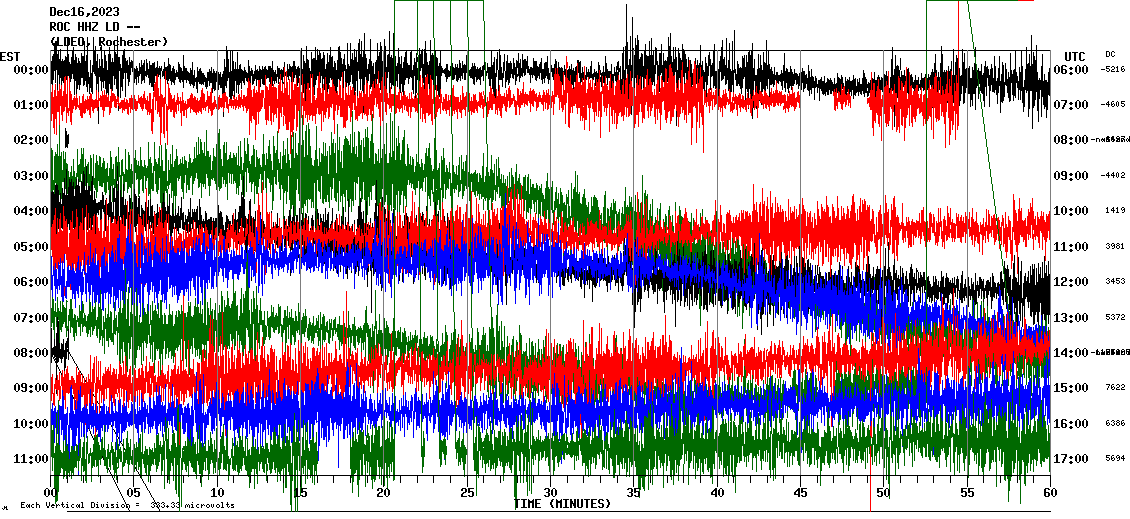Click the 17:00 UTC row label
The image size is (1130, 519).
1071,459
